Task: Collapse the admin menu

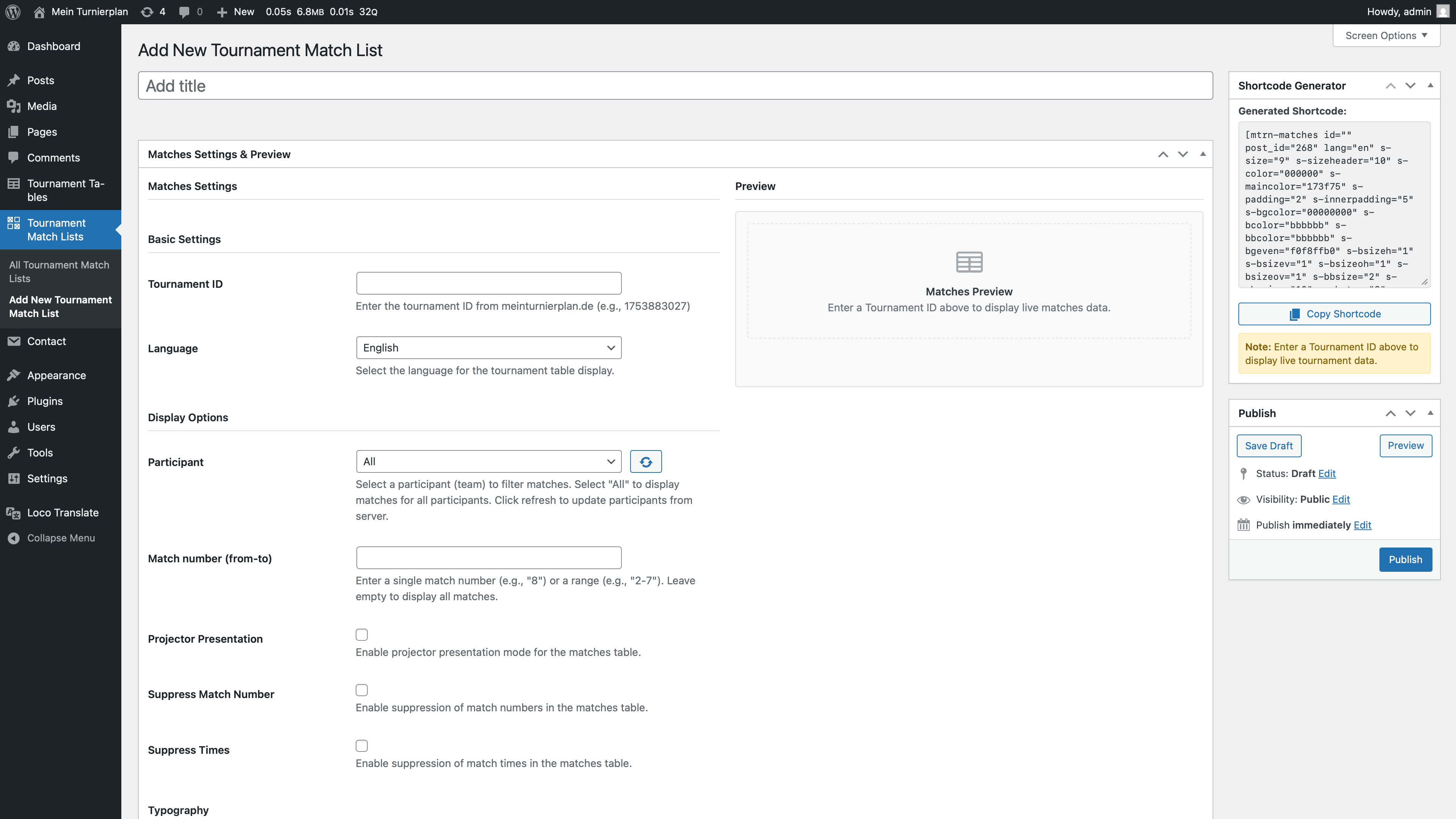Action: tap(61, 538)
